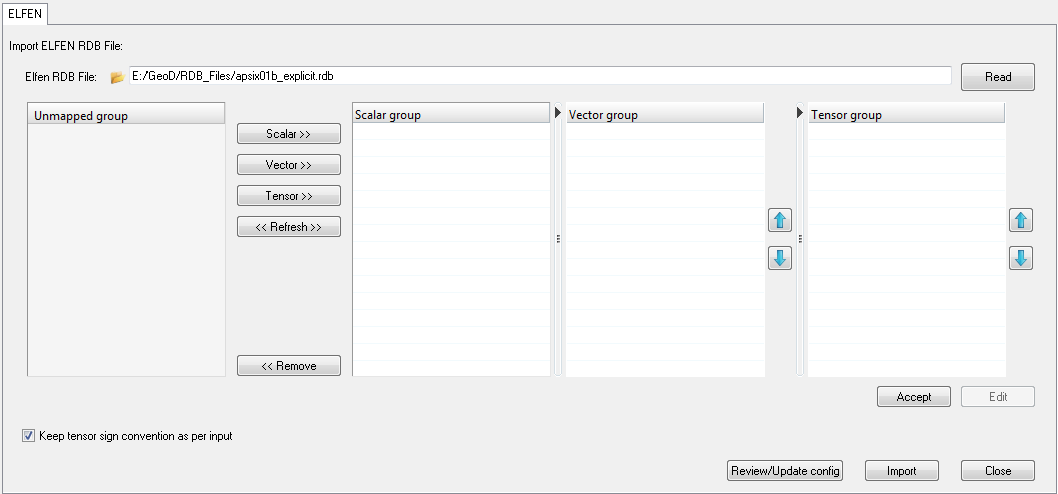Screen dimensions: 1058x494
Task: Click the << Remove button
Action: (x=289, y=366)
